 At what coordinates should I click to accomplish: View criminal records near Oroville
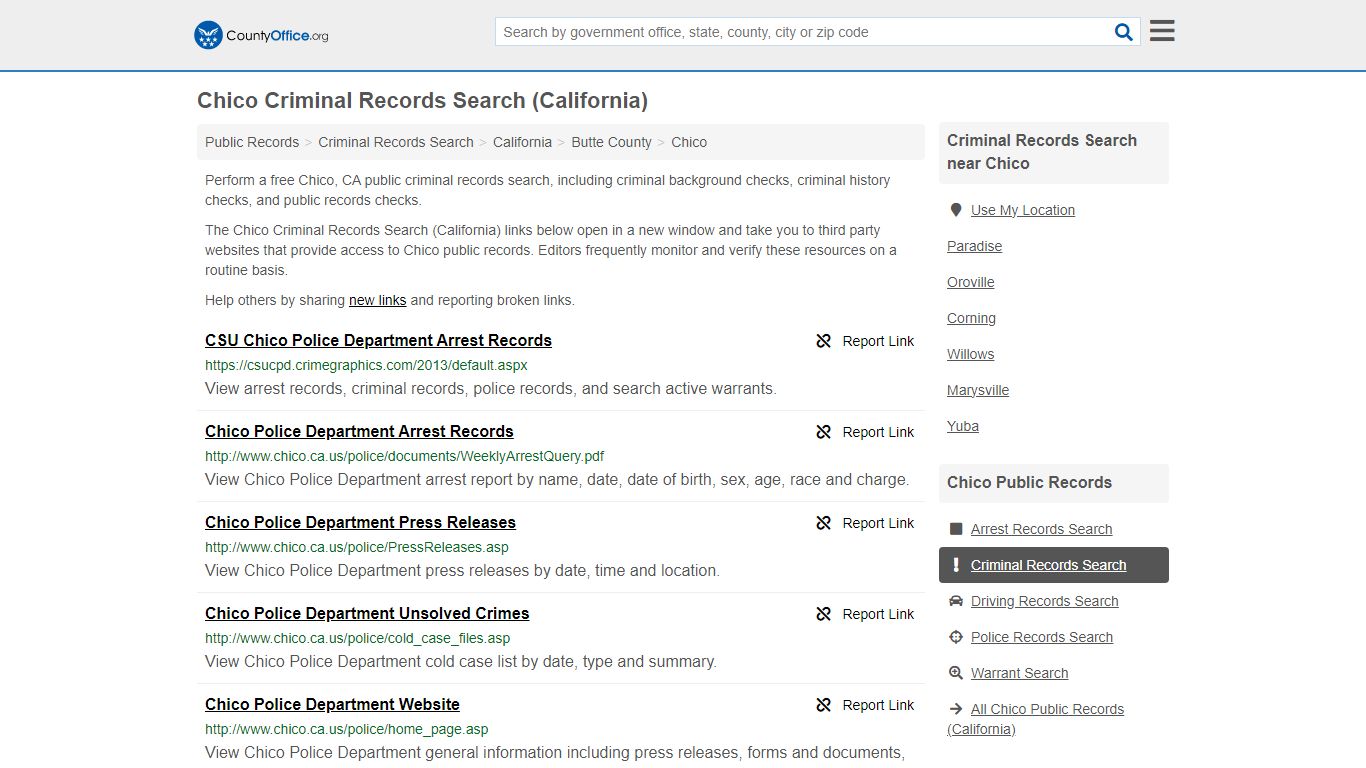pyautogui.click(x=970, y=282)
